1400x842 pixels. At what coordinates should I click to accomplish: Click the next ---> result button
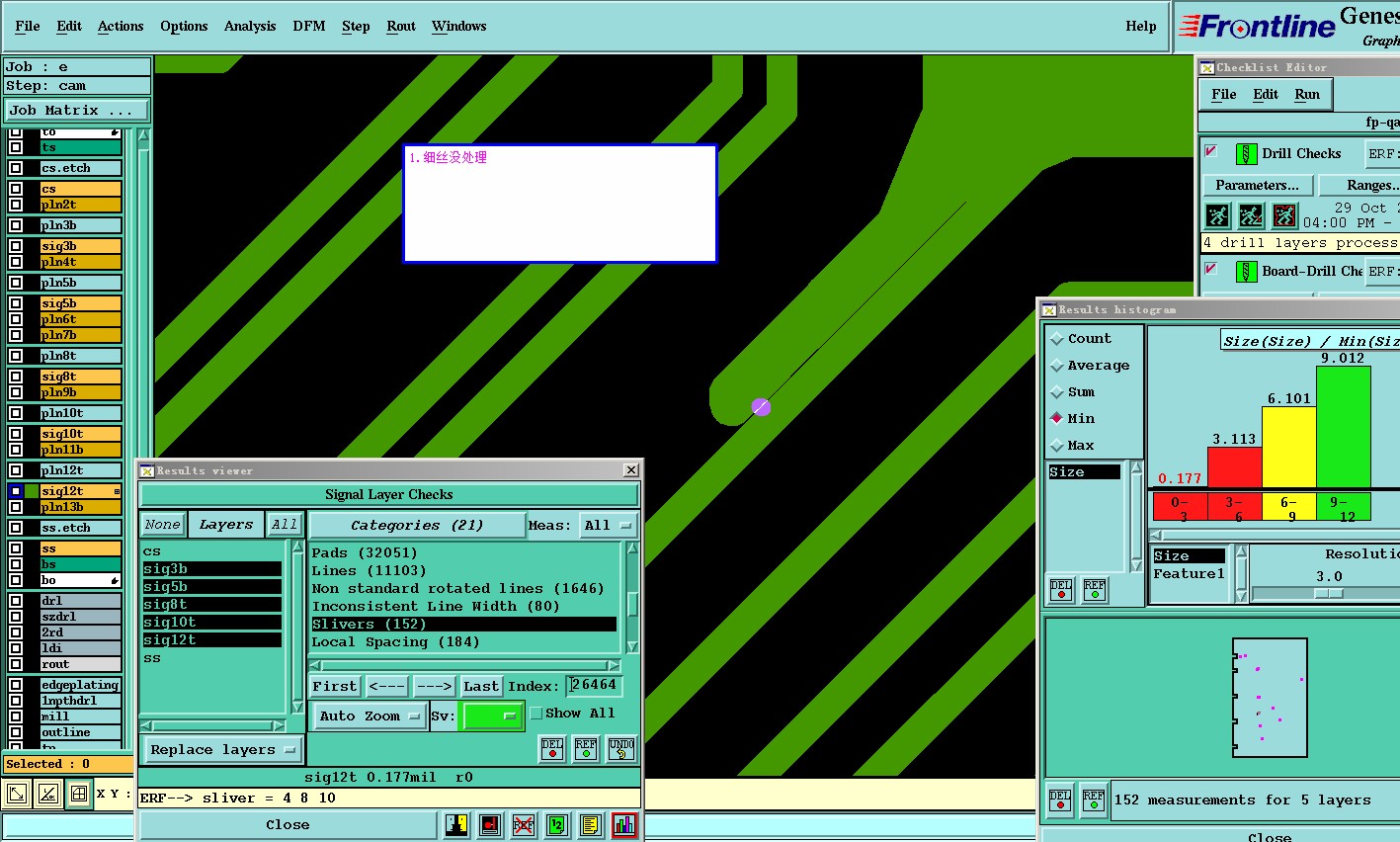[434, 686]
